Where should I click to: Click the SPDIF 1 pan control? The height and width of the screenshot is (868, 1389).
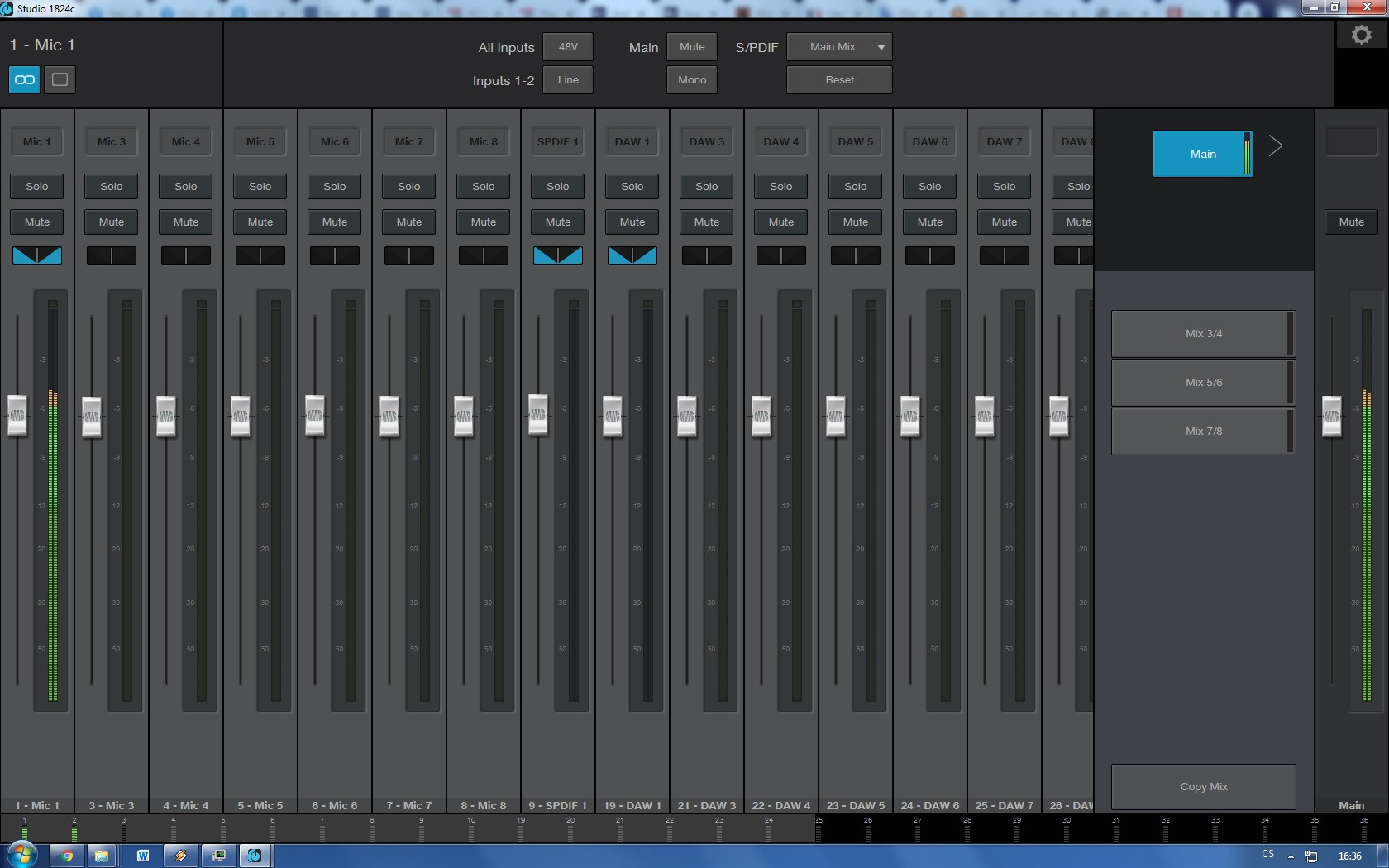tap(558, 255)
